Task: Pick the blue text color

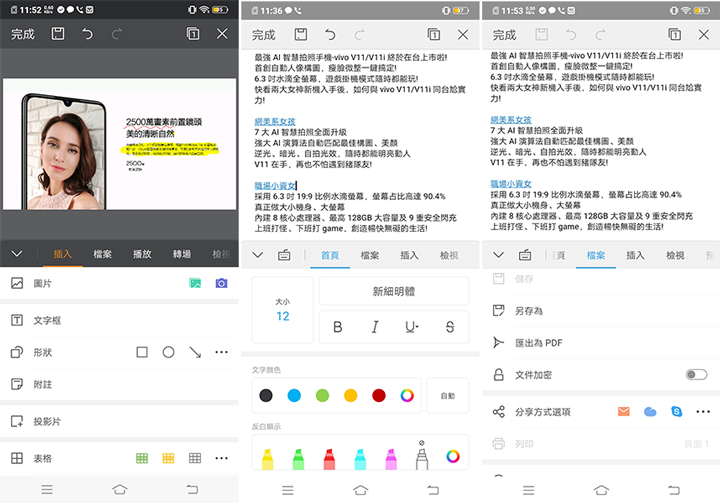Action: click(x=294, y=396)
